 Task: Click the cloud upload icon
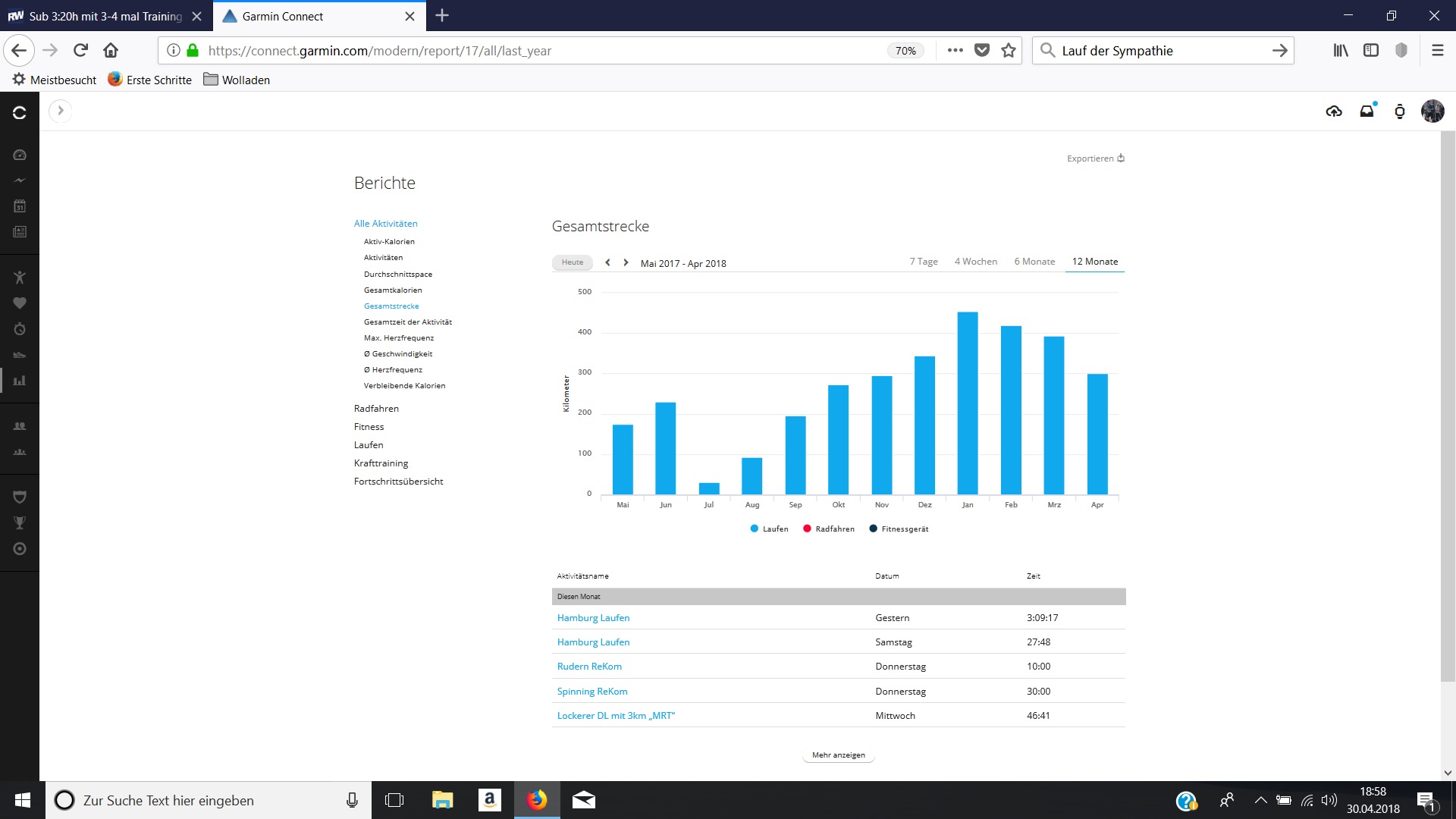coord(1334,111)
